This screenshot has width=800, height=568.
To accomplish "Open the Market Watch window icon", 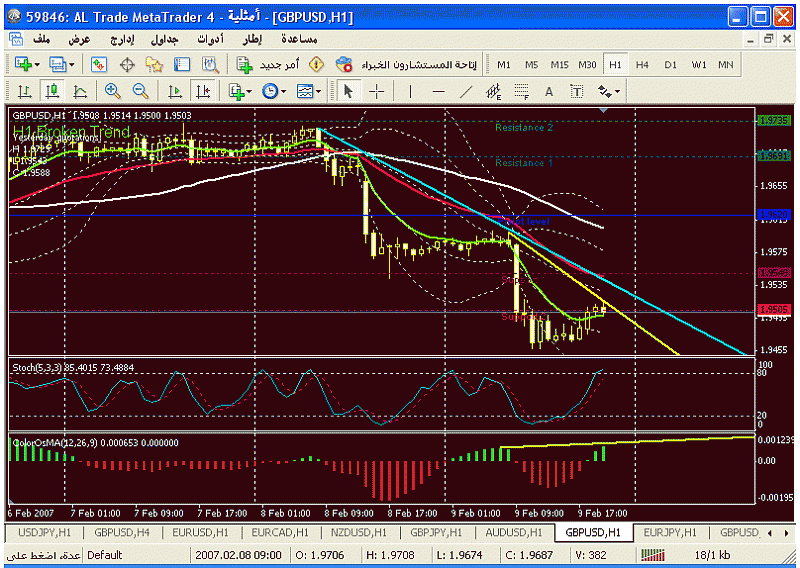I will pyautogui.click(x=99, y=64).
